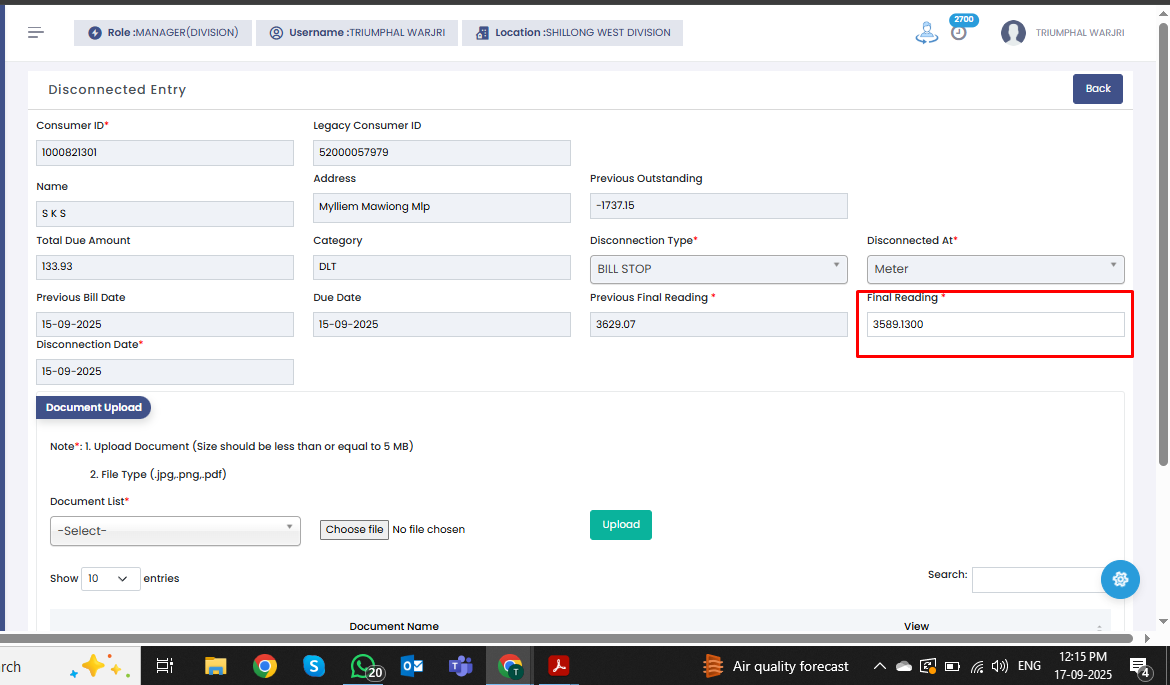1170x685 pixels.
Task: Click the Final Reading input field
Action: (995, 325)
